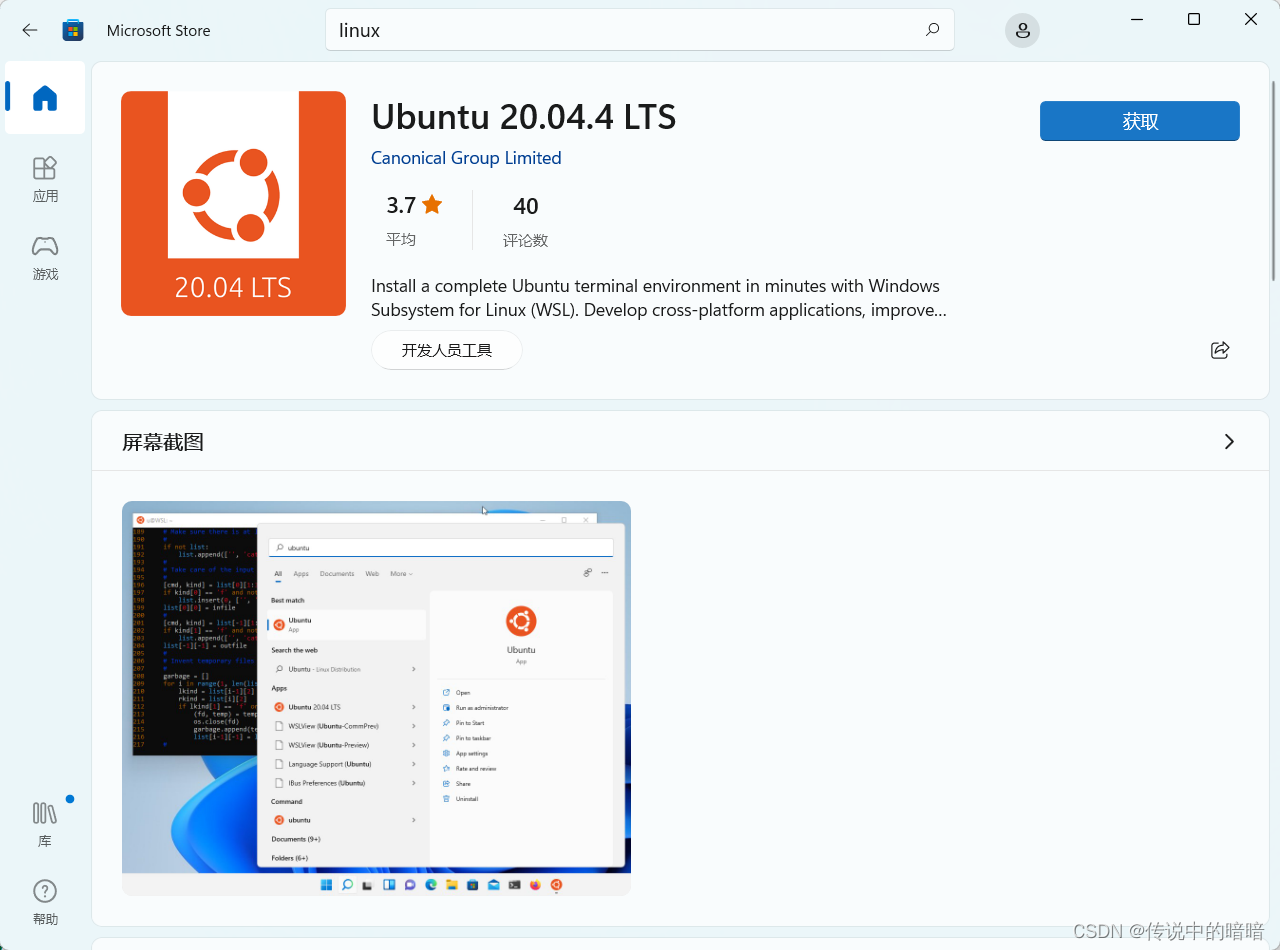
Task: Go to the Home sidebar icon
Action: 45,98
